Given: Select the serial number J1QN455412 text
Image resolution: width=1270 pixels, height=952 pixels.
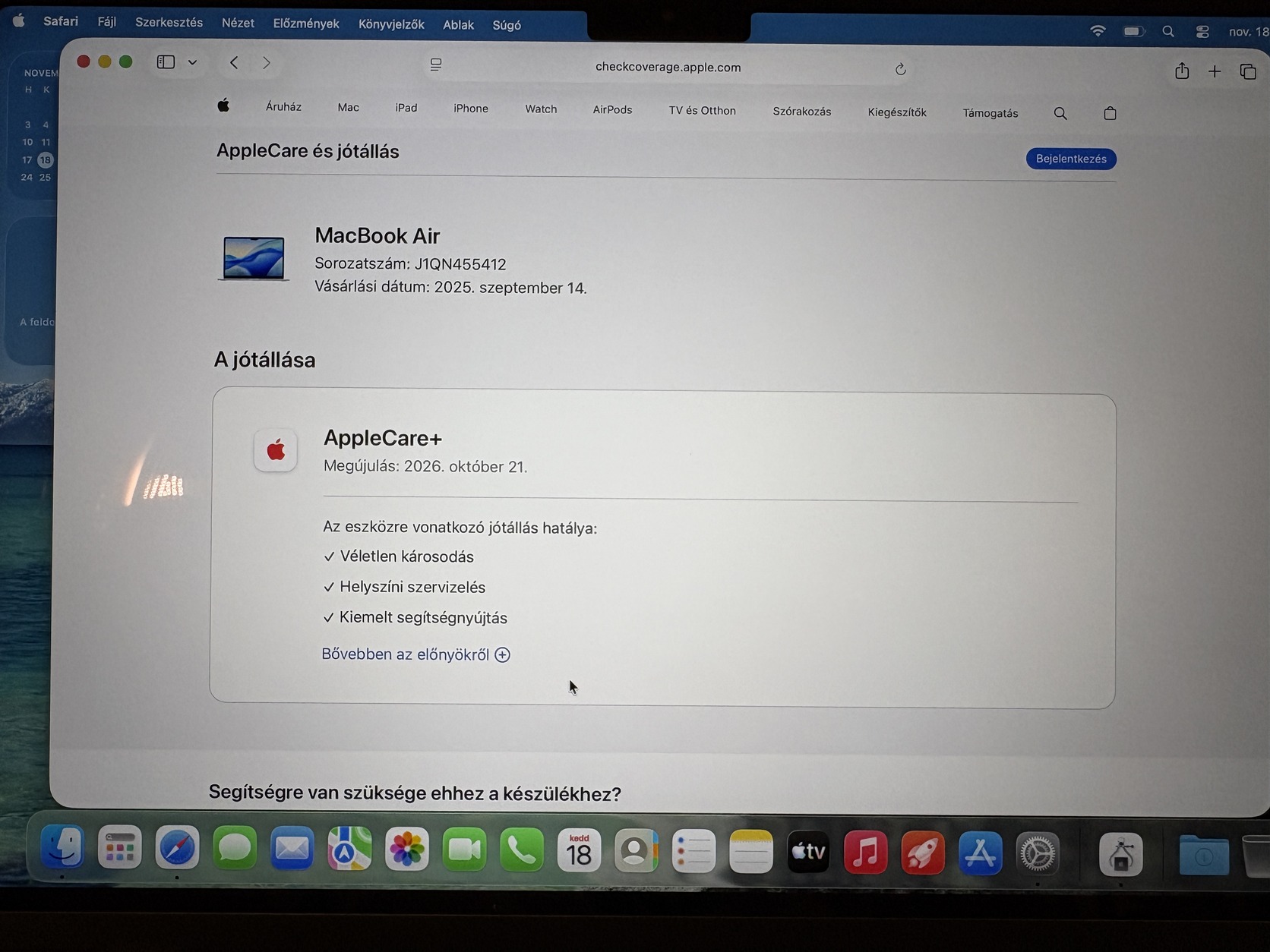Looking at the screenshot, I should [460, 264].
